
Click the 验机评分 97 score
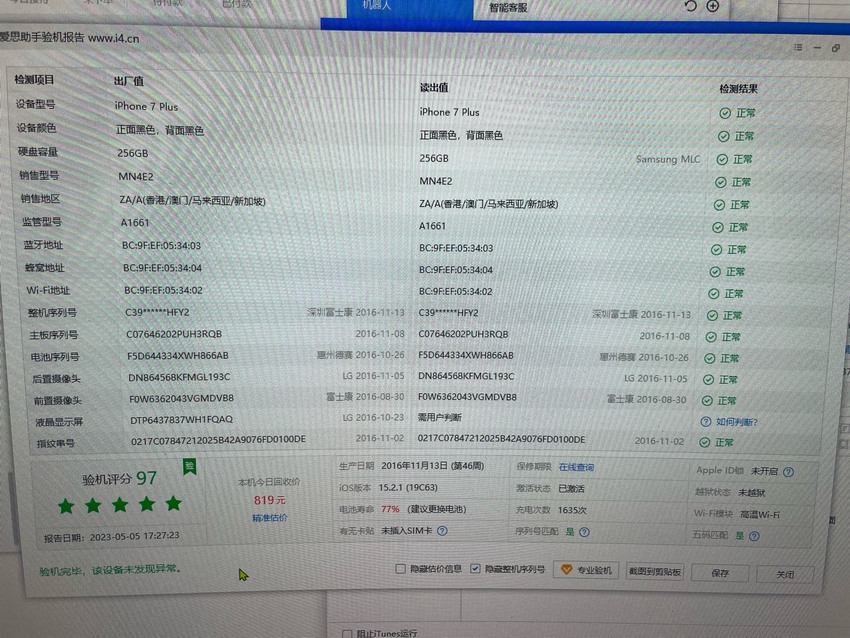[x=120, y=478]
